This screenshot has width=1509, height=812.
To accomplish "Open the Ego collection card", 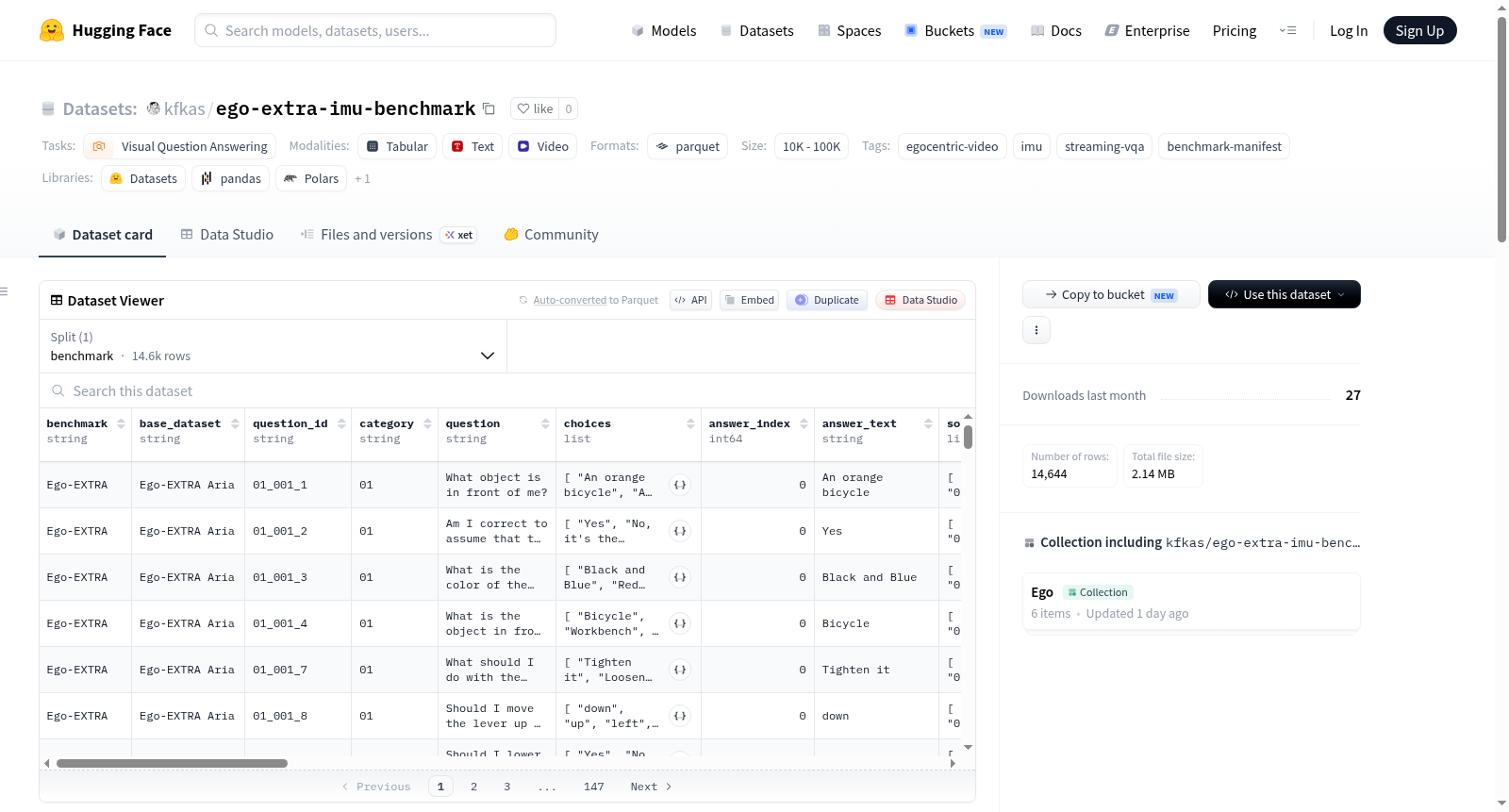I will [1191, 602].
